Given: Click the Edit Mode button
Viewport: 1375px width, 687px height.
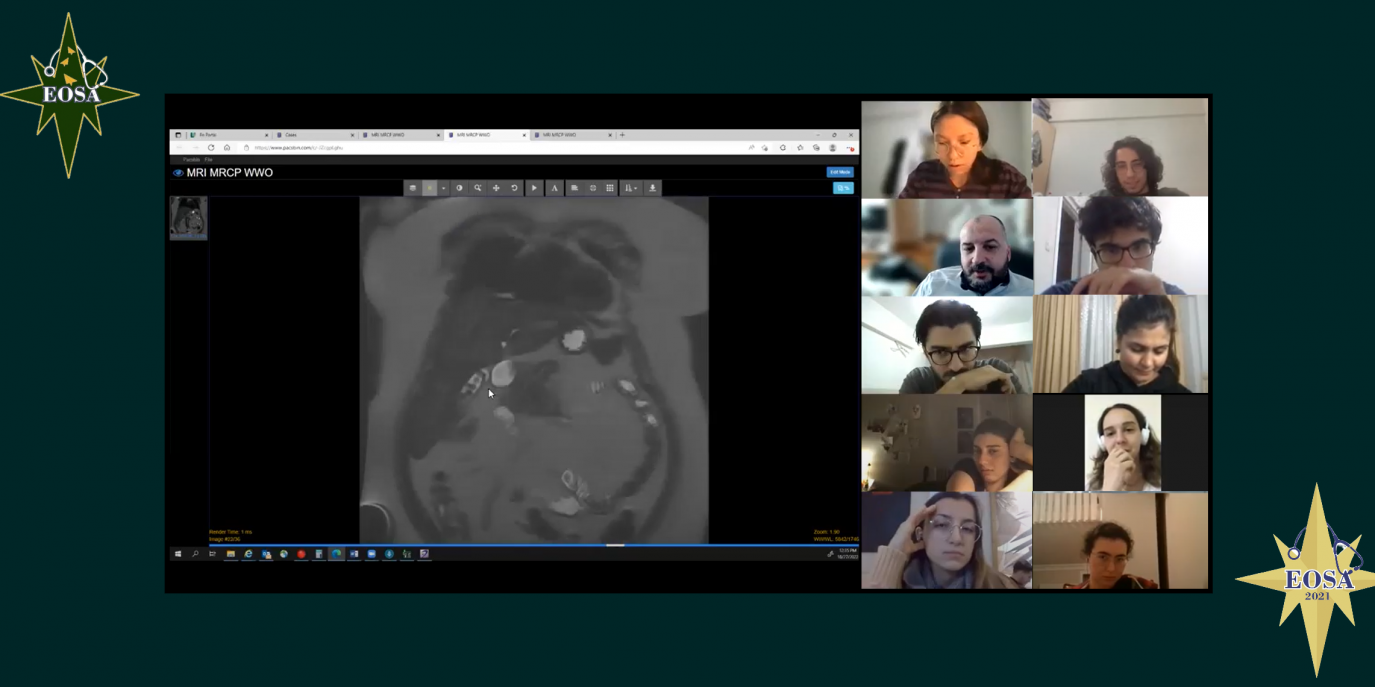Looking at the screenshot, I should 840,172.
